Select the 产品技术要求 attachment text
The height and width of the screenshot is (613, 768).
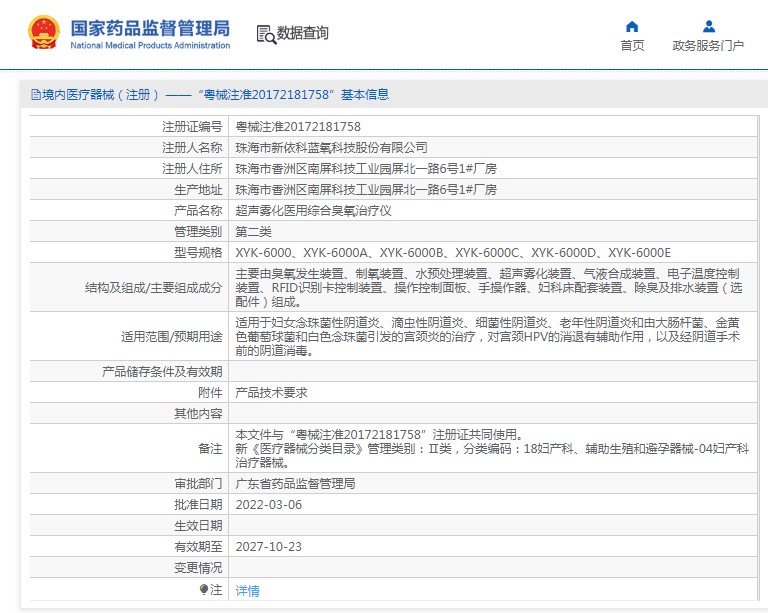click(x=271, y=393)
